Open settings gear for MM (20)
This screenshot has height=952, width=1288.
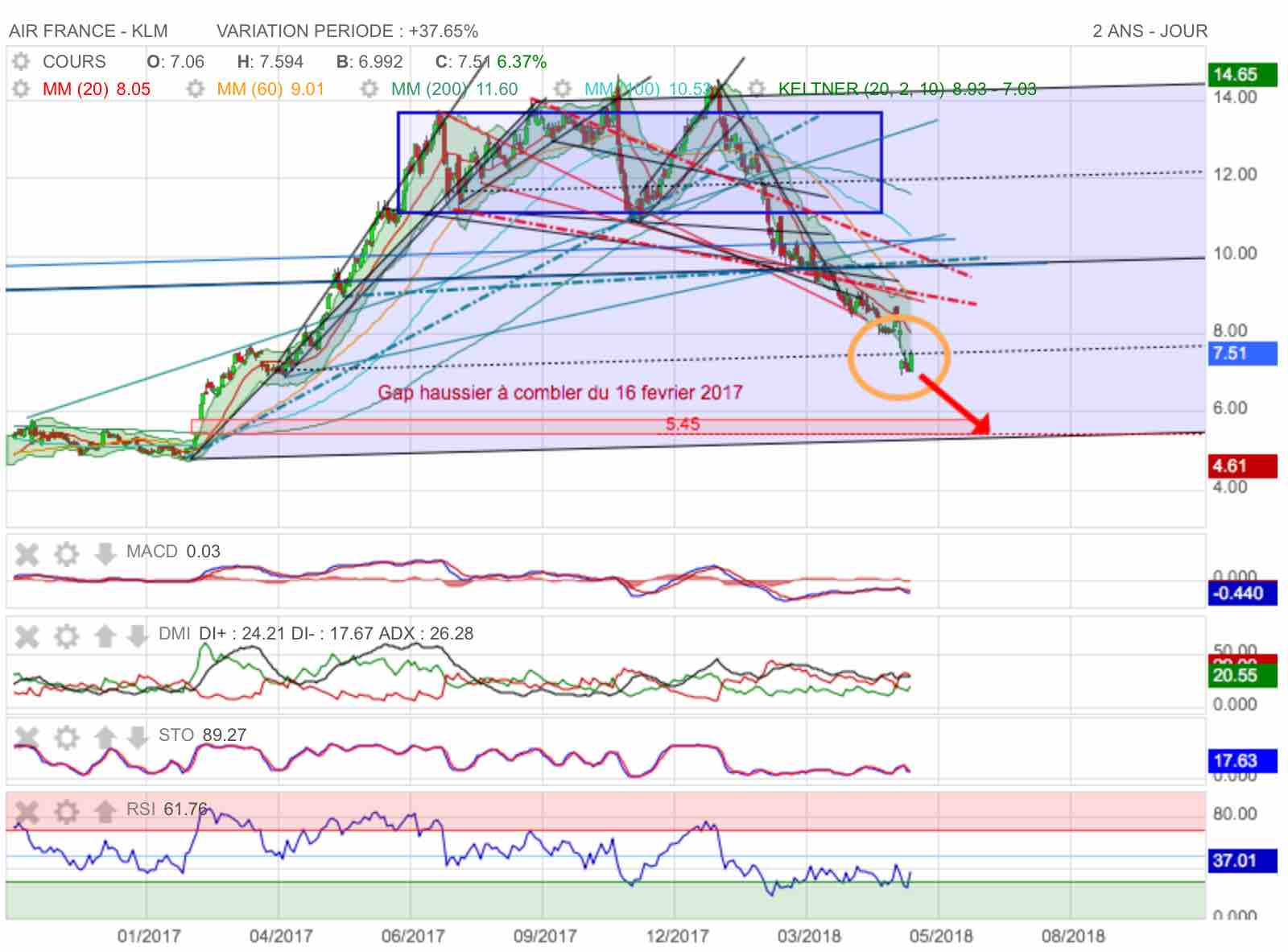click(21, 89)
